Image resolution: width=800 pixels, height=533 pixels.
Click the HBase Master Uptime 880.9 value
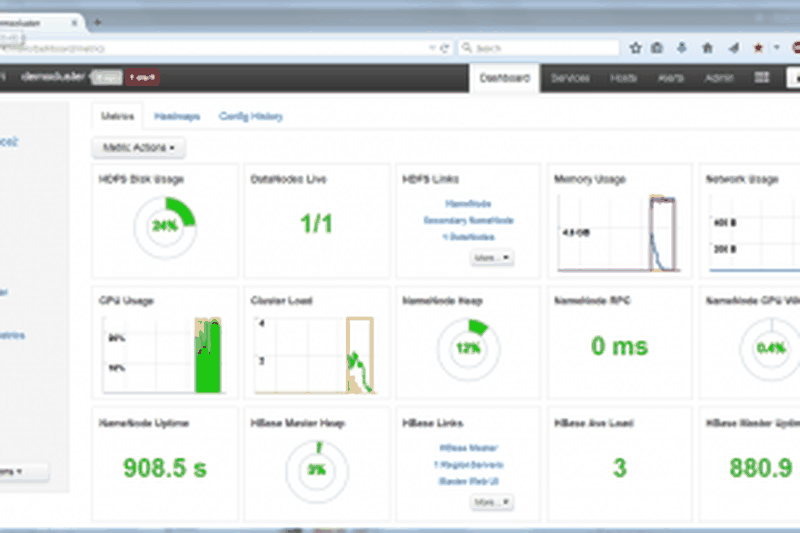760,468
